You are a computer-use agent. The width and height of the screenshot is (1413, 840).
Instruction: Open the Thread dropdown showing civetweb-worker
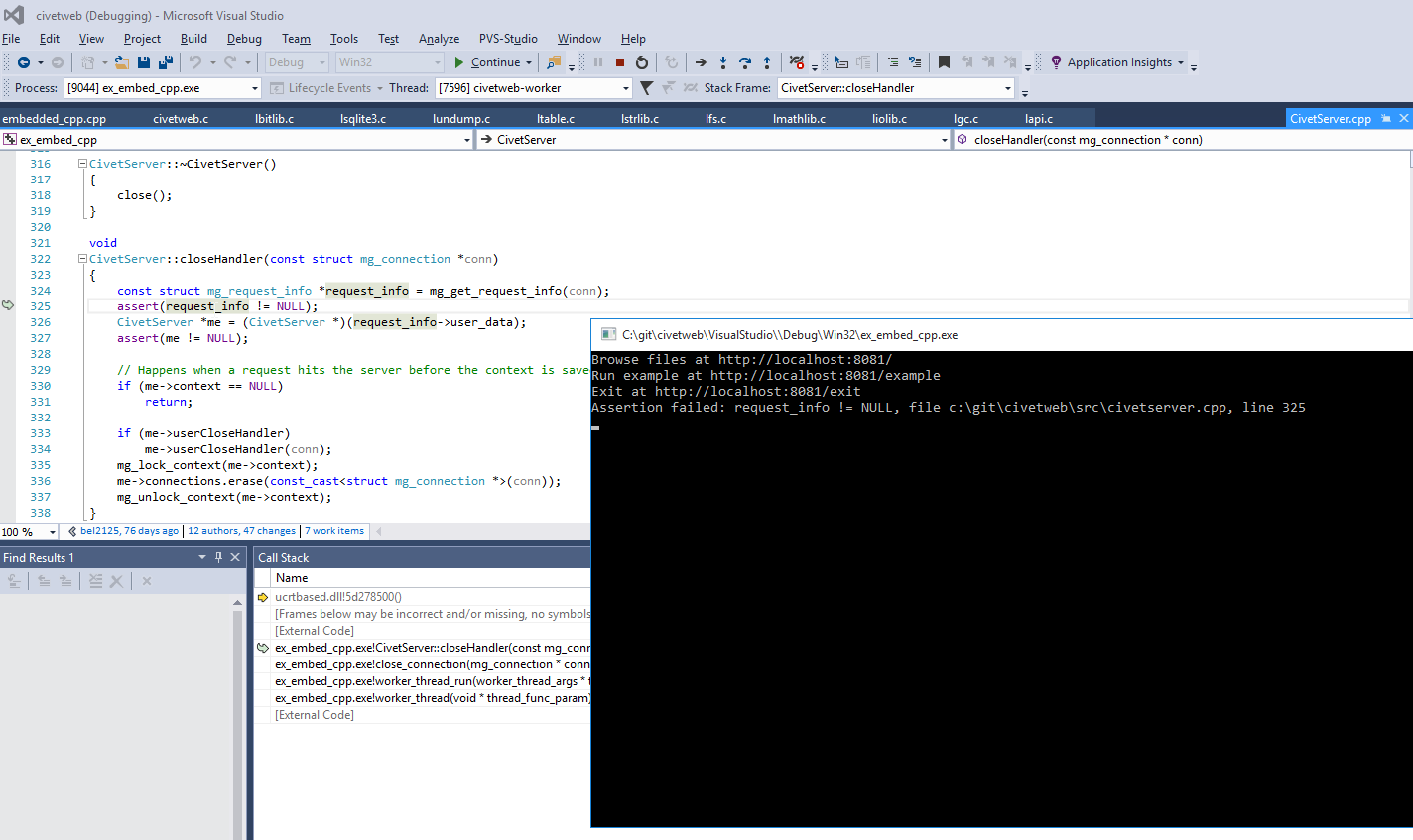[624, 87]
